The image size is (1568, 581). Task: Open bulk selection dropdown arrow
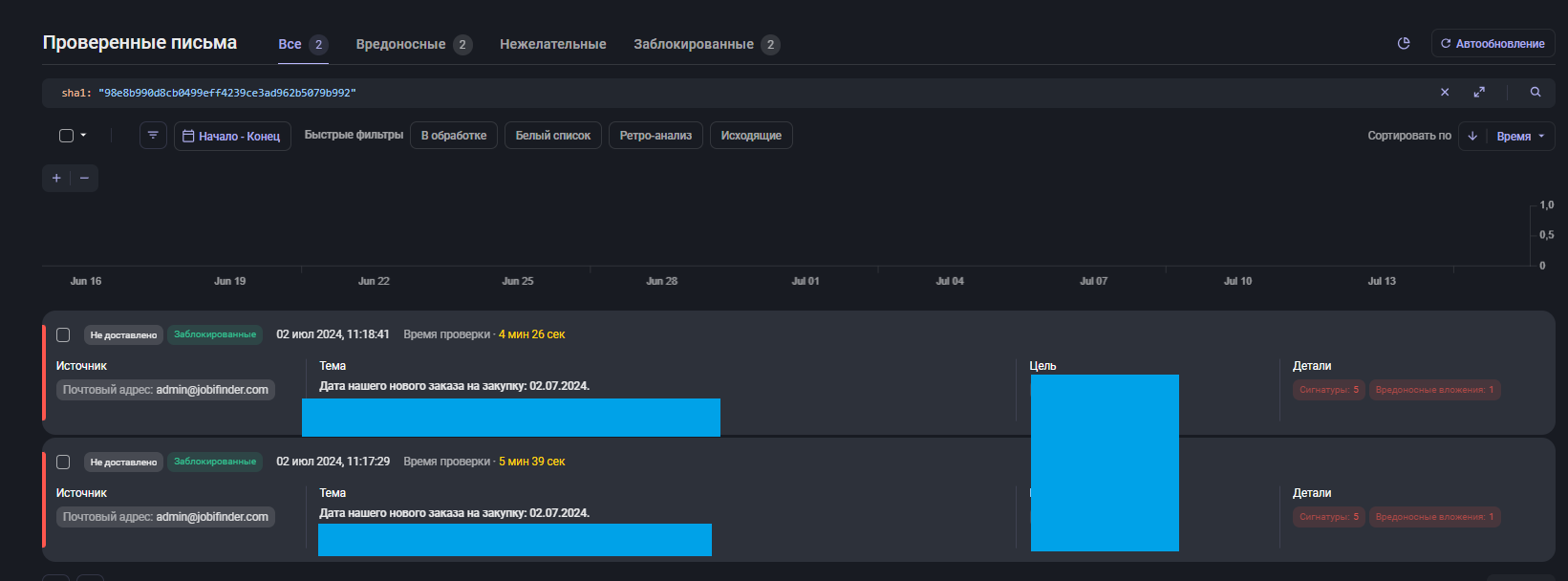pos(84,136)
